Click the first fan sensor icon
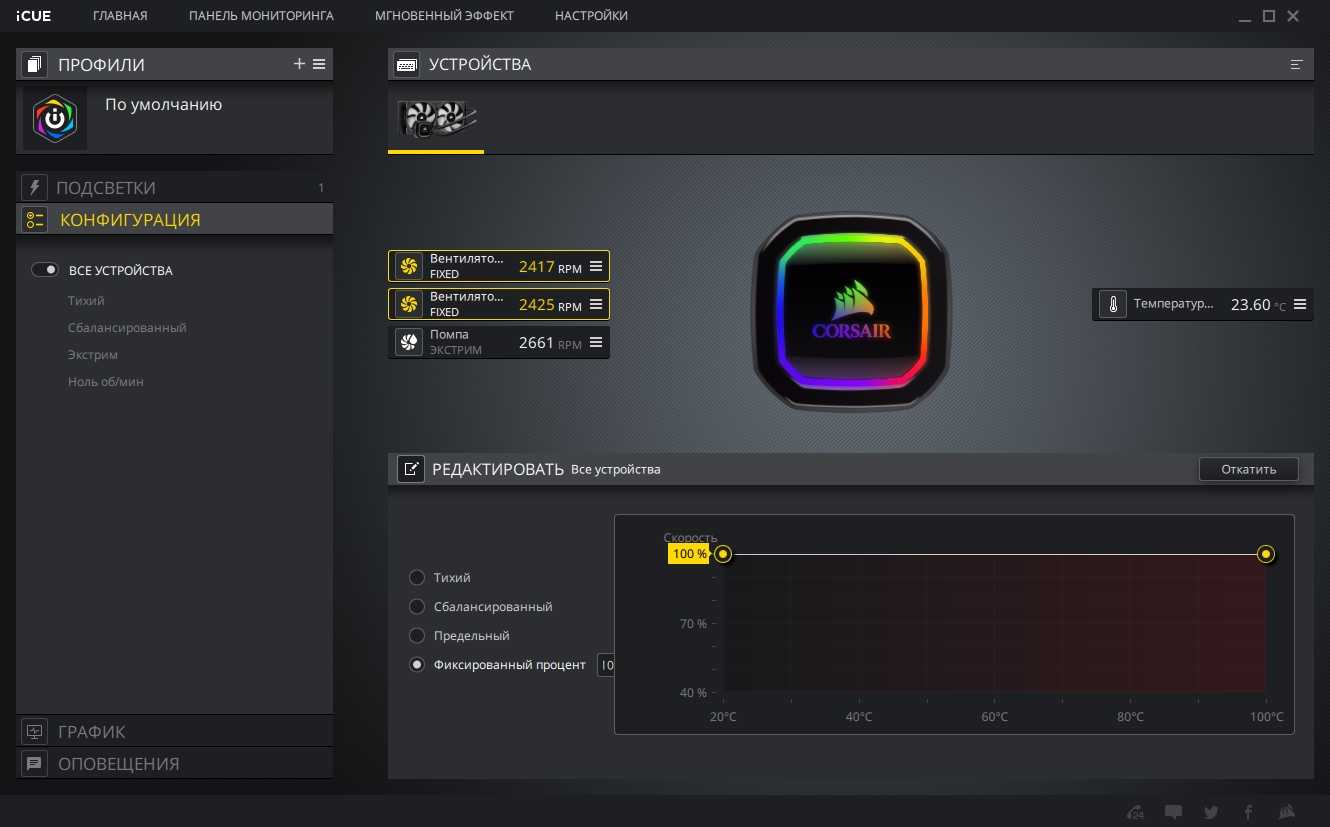This screenshot has width=1330, height=827. (x=408, y=266)
